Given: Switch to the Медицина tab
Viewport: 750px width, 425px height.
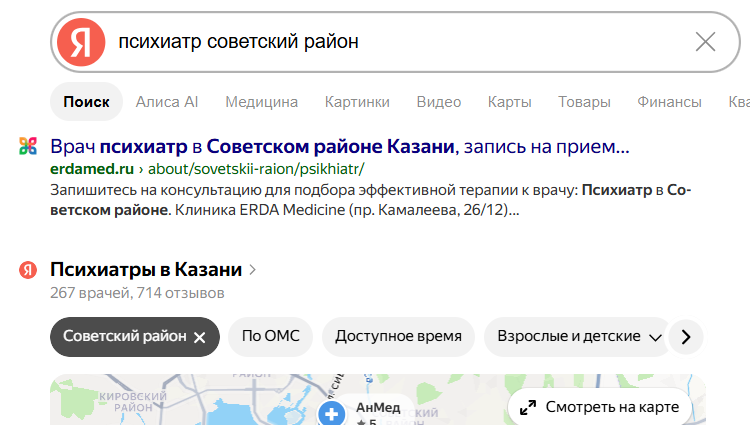Looking at the screenshot, I should pyautogui.click(x=262, y=101).
